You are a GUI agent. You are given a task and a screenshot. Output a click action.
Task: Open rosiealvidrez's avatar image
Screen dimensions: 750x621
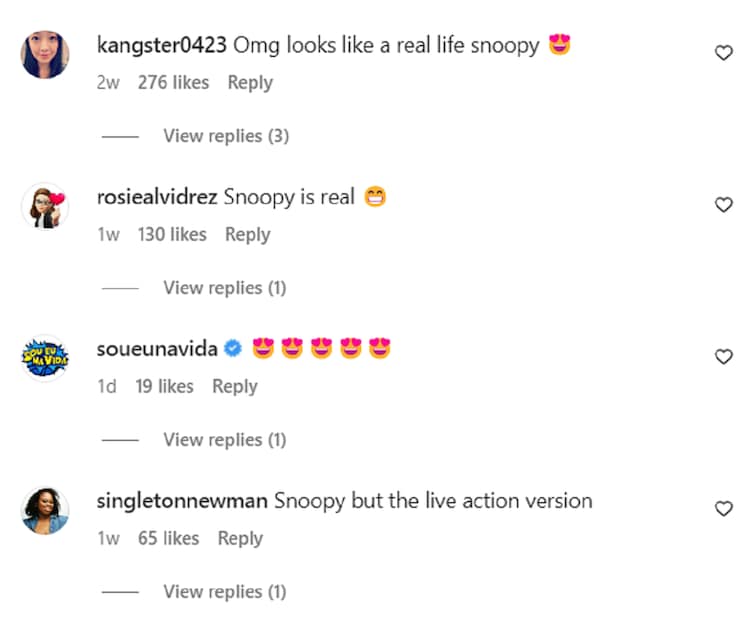coord(45,206)
